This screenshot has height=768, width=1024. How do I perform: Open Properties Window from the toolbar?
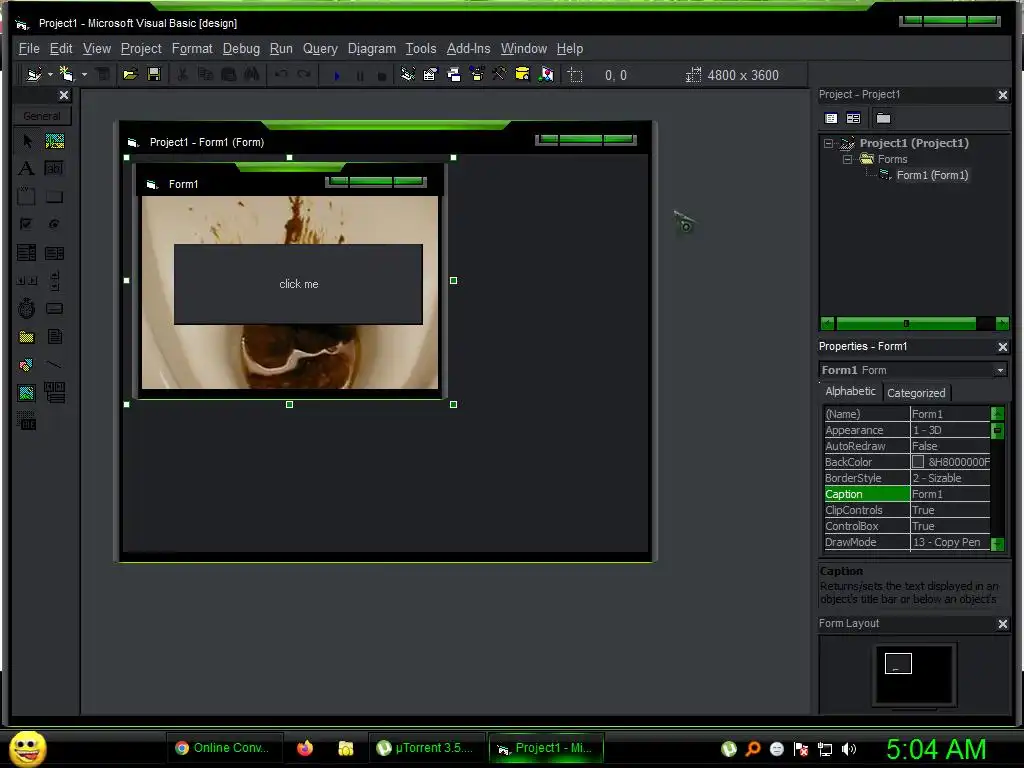pos(430,74)
